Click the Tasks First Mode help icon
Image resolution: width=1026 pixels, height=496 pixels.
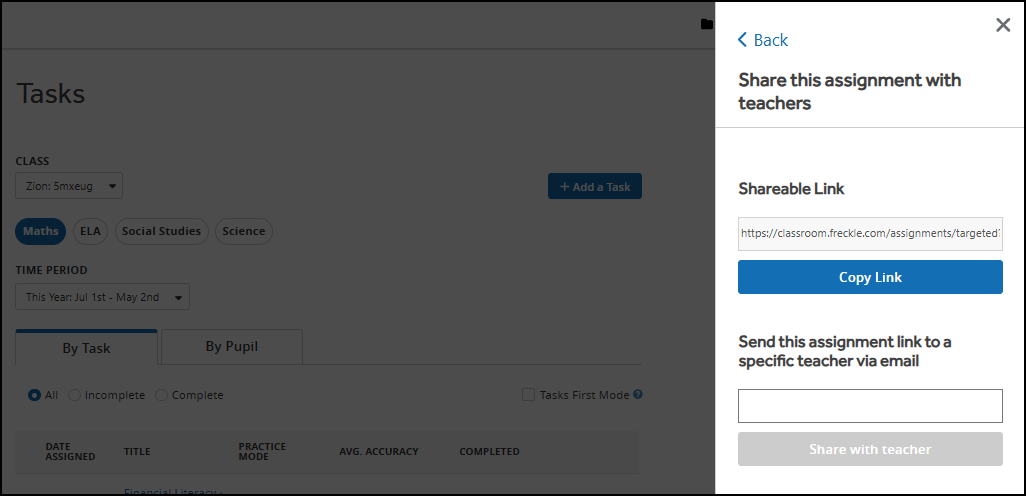point(638,395)
